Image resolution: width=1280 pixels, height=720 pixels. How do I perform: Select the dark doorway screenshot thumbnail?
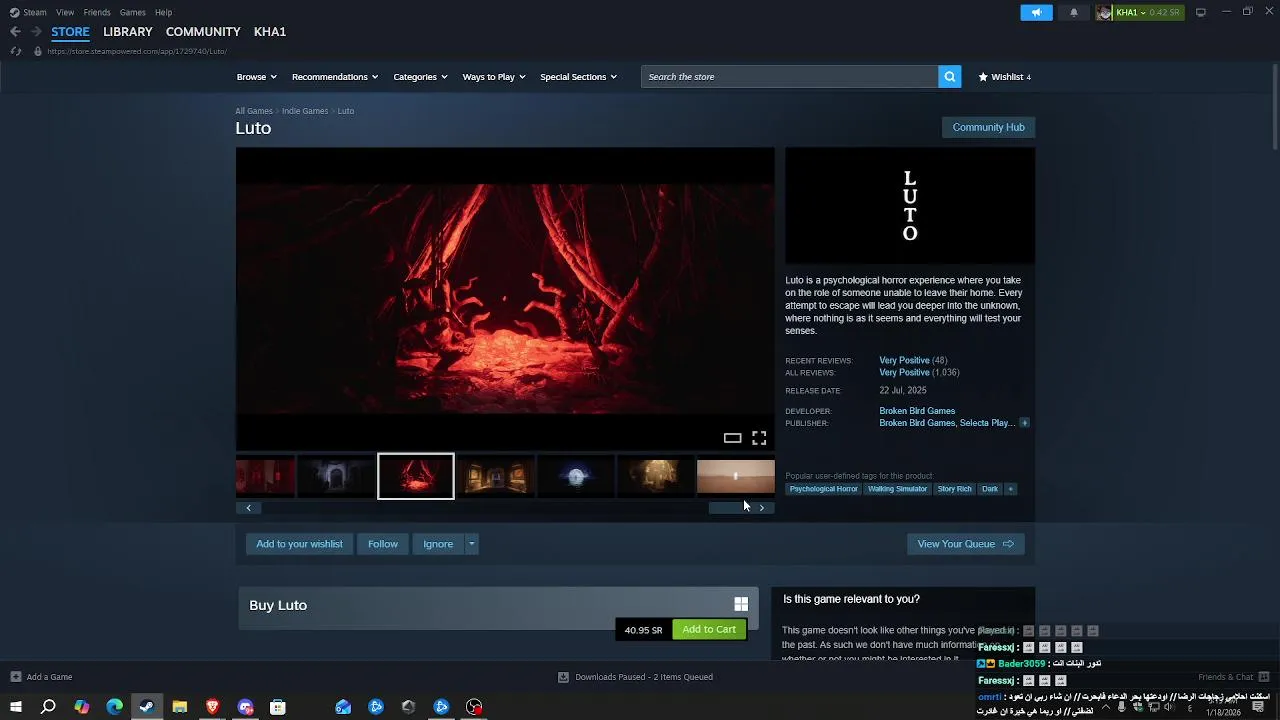tap(336, 477)
